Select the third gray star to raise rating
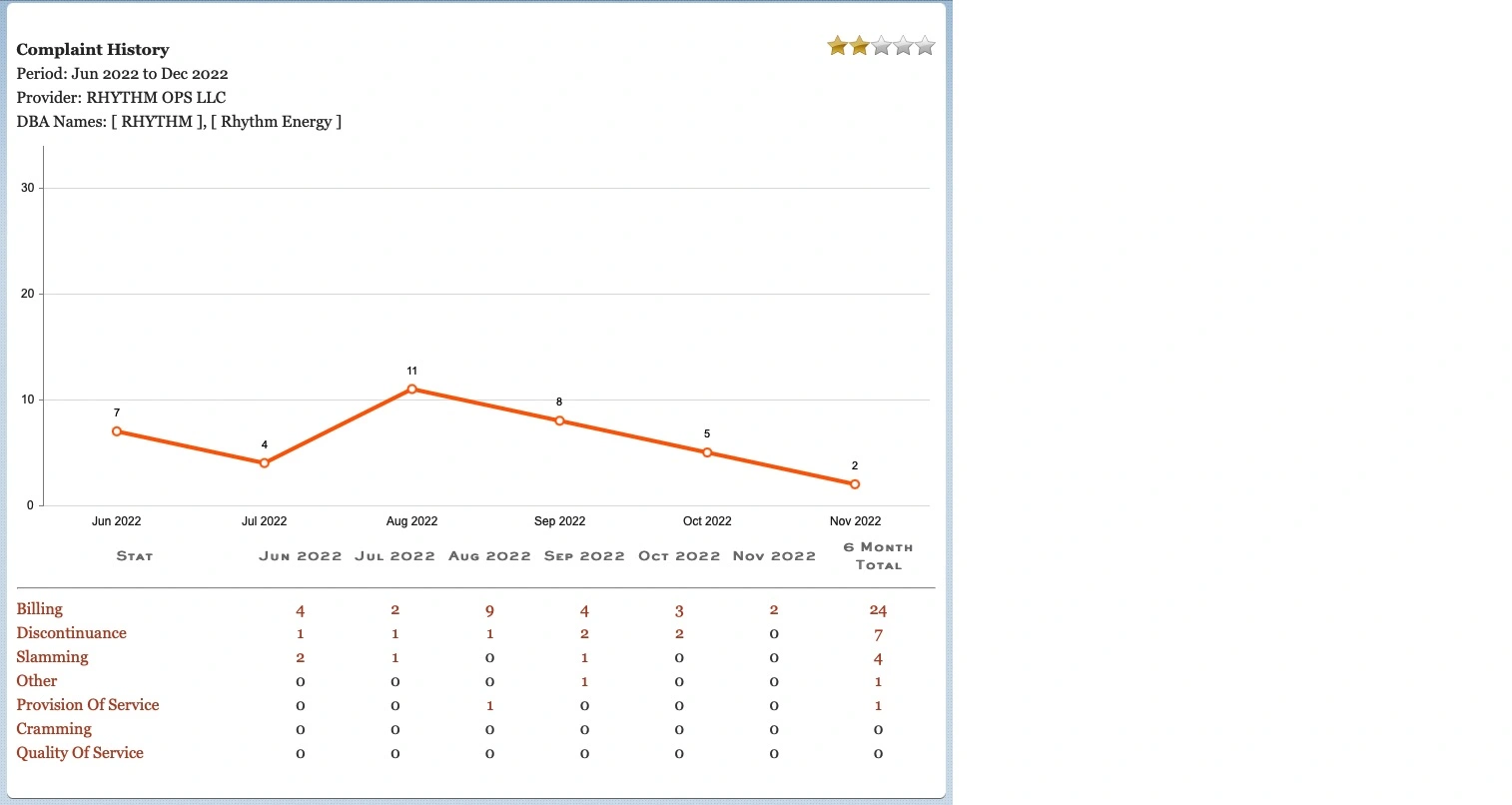 tap(881, 44)
